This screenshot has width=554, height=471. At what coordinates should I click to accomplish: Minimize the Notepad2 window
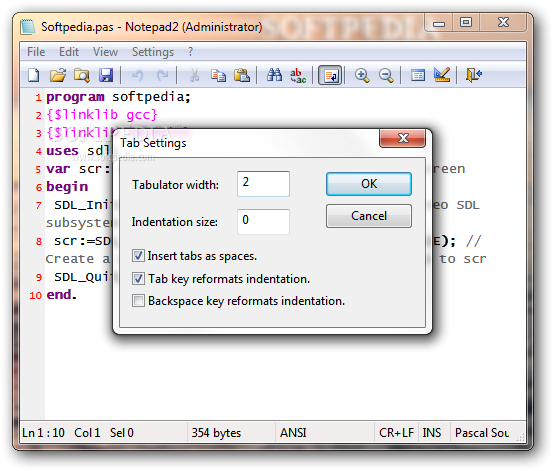point(439,23)
